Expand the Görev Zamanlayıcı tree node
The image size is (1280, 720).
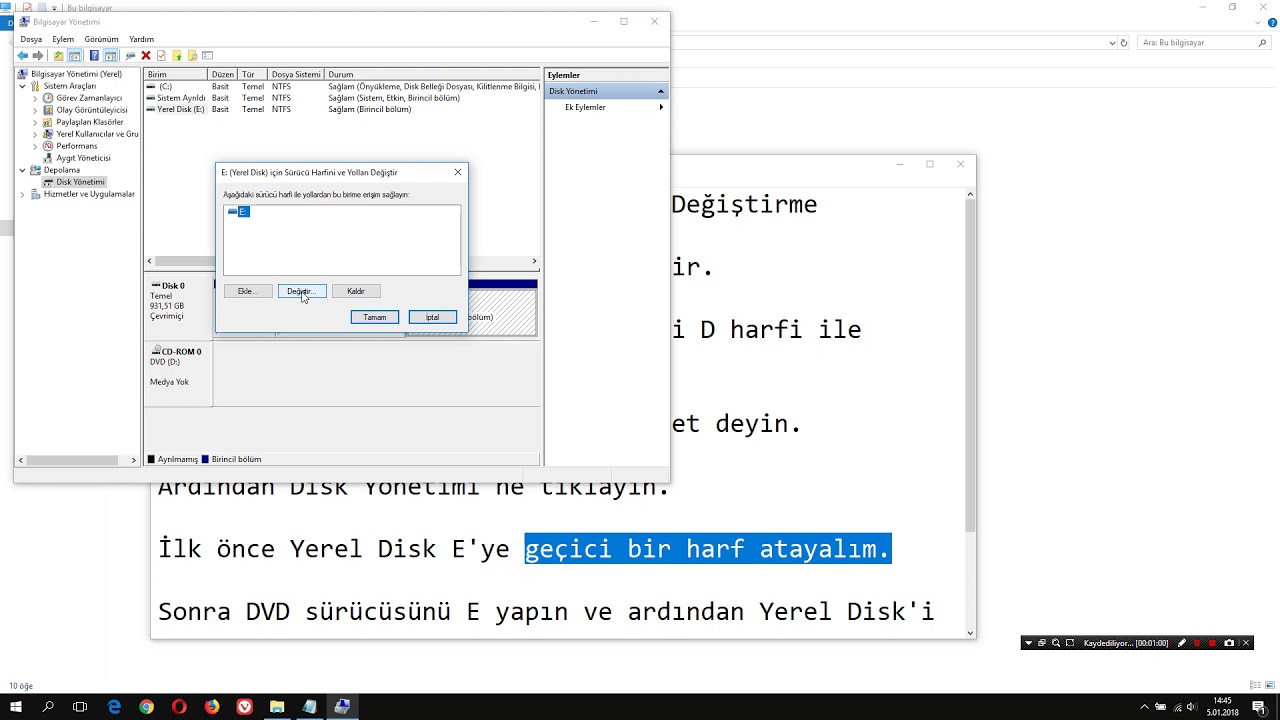click(x=35, y=98)
